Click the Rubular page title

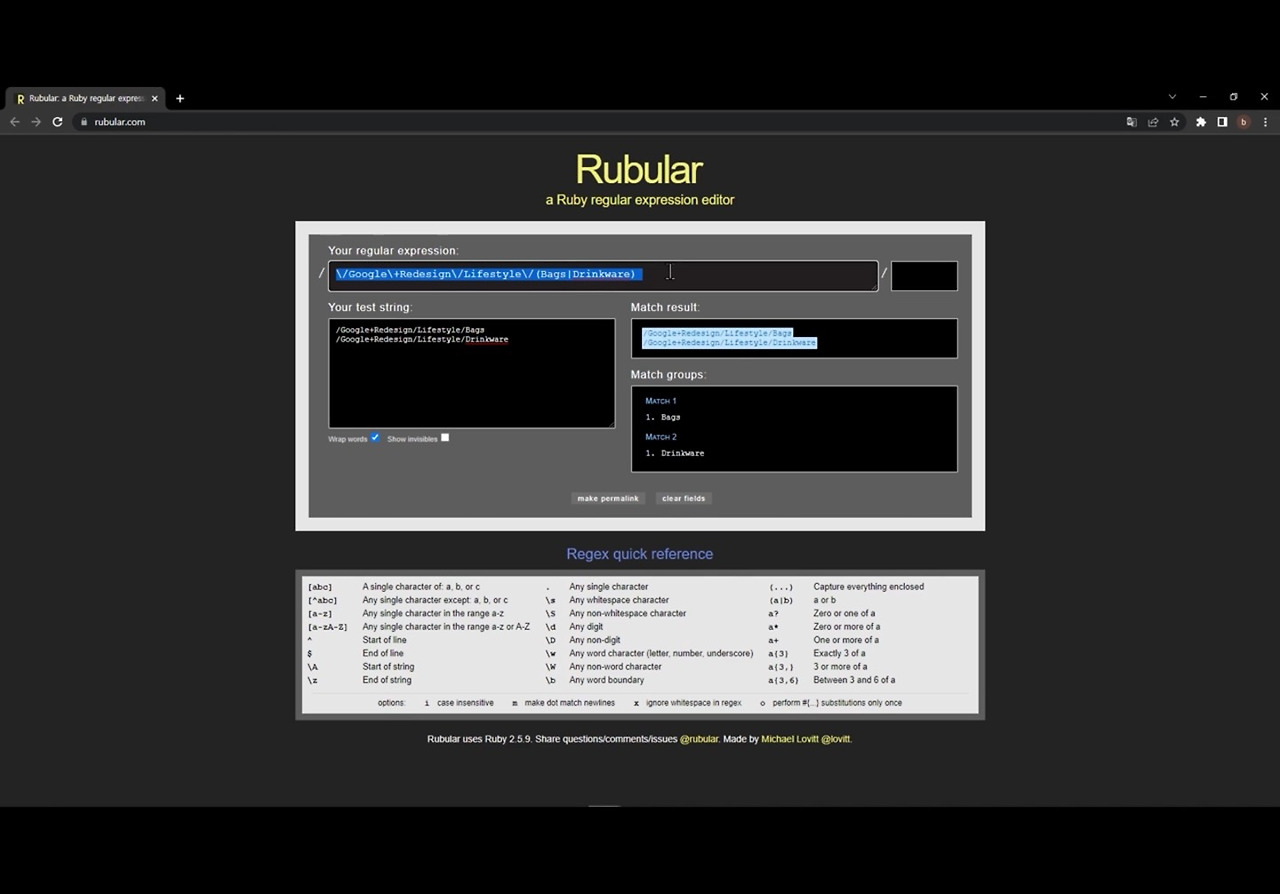tap(640, 169)
